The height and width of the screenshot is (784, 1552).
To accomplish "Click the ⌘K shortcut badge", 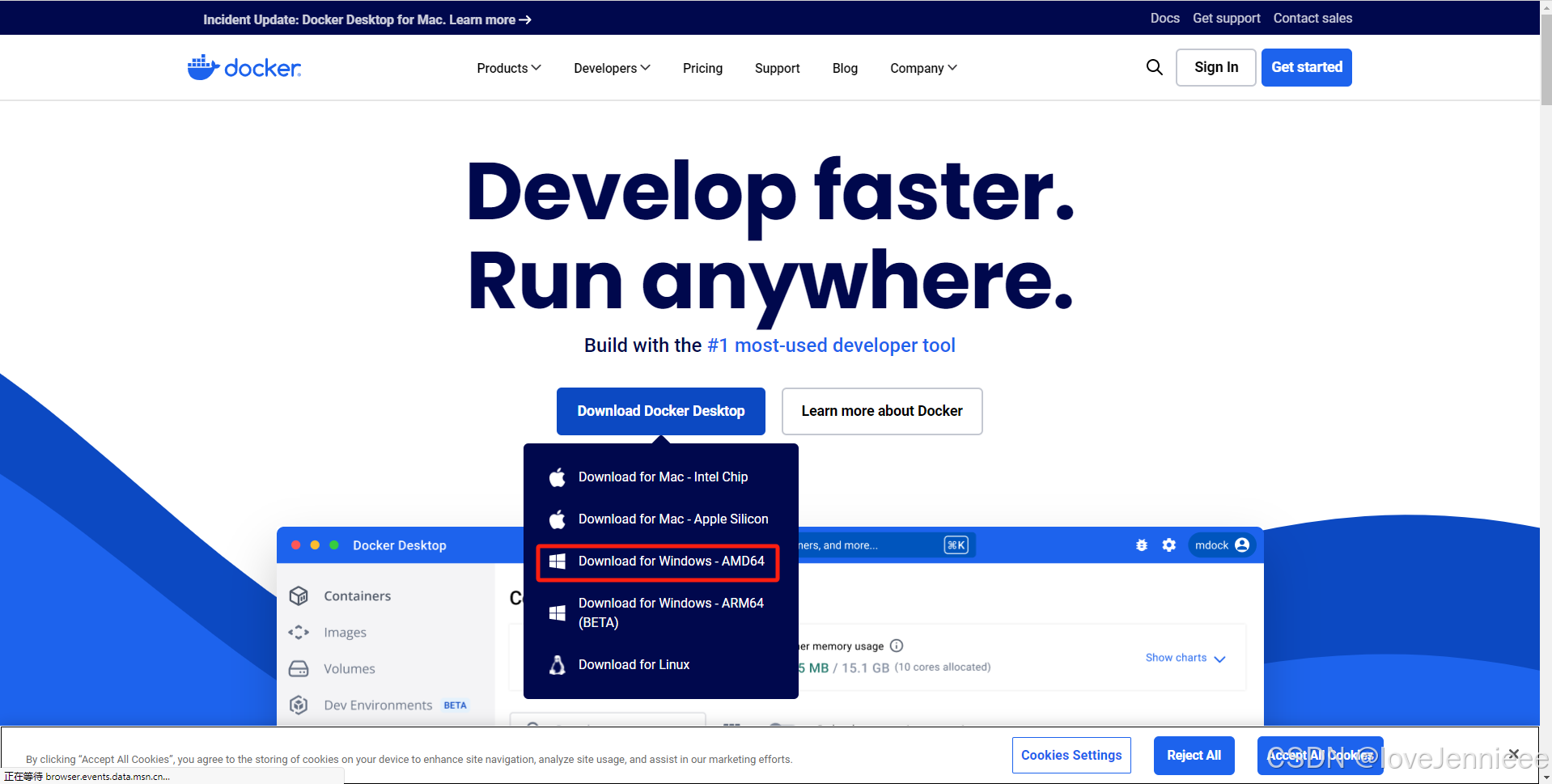I will tap(956, 545).
